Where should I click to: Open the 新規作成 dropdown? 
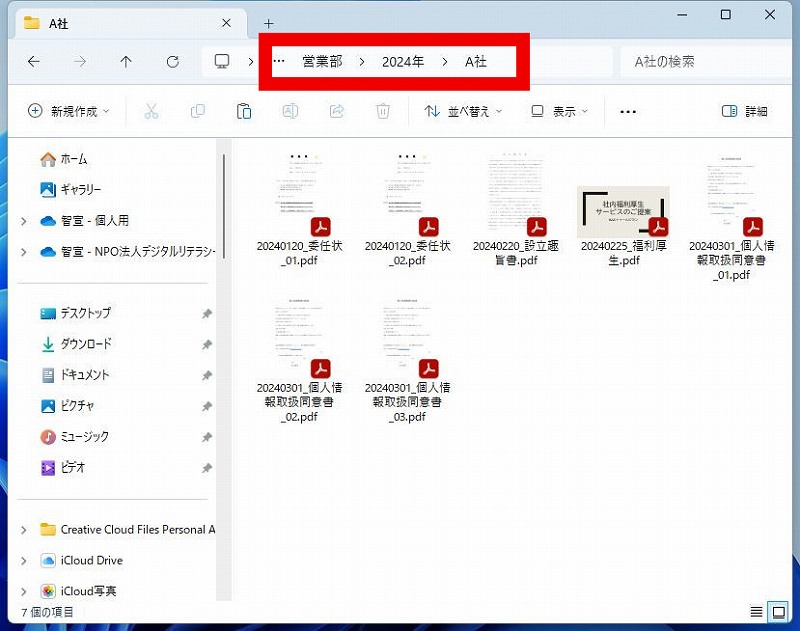coord(68,111)
